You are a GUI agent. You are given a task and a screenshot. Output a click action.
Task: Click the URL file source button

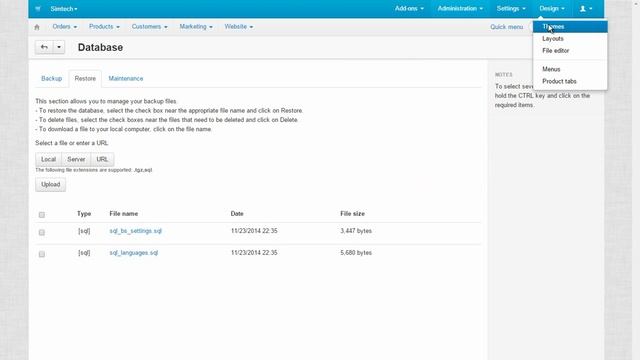[102, 159]
